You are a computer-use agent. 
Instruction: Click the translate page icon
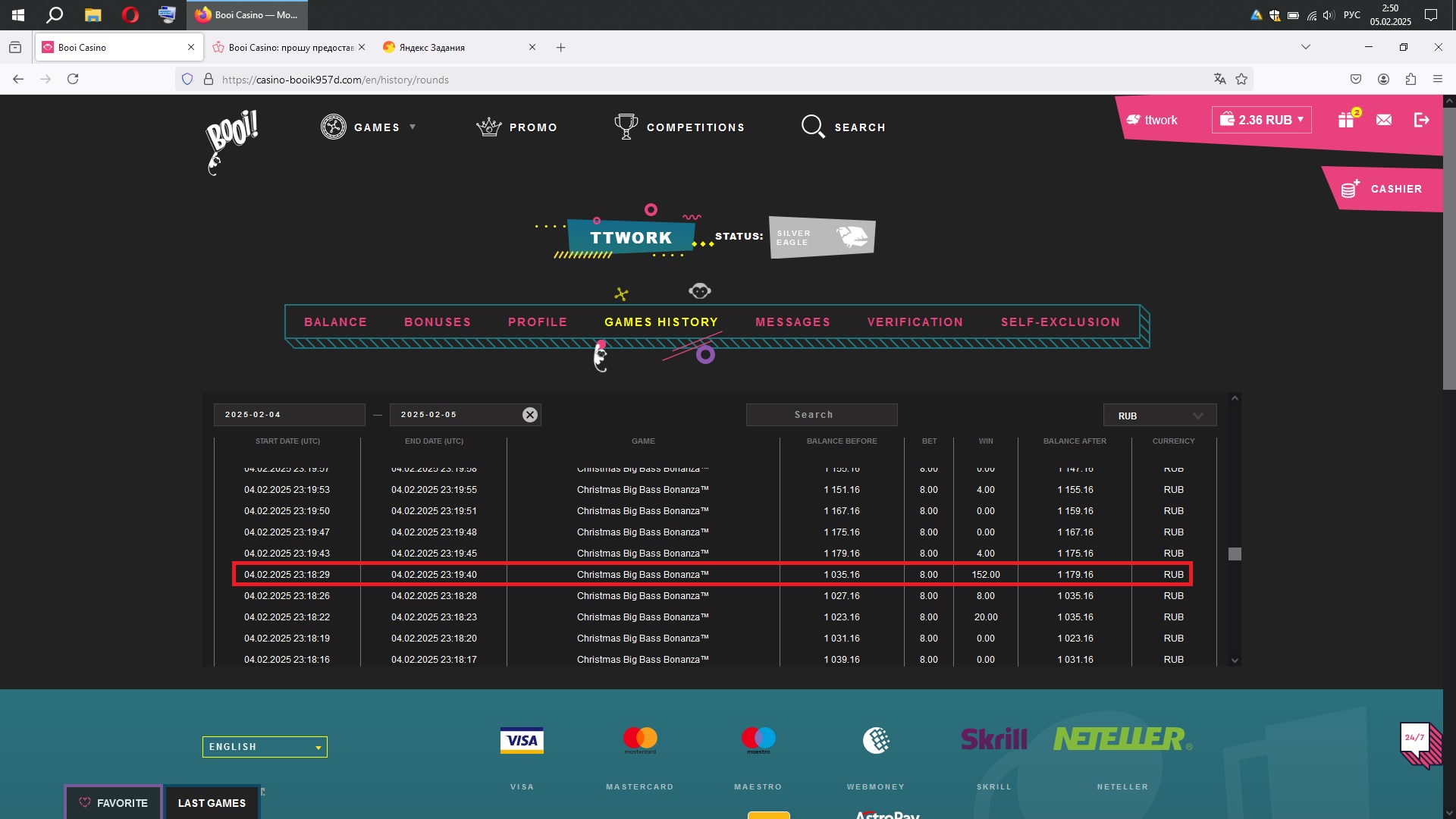click(x=1219, y=79)
